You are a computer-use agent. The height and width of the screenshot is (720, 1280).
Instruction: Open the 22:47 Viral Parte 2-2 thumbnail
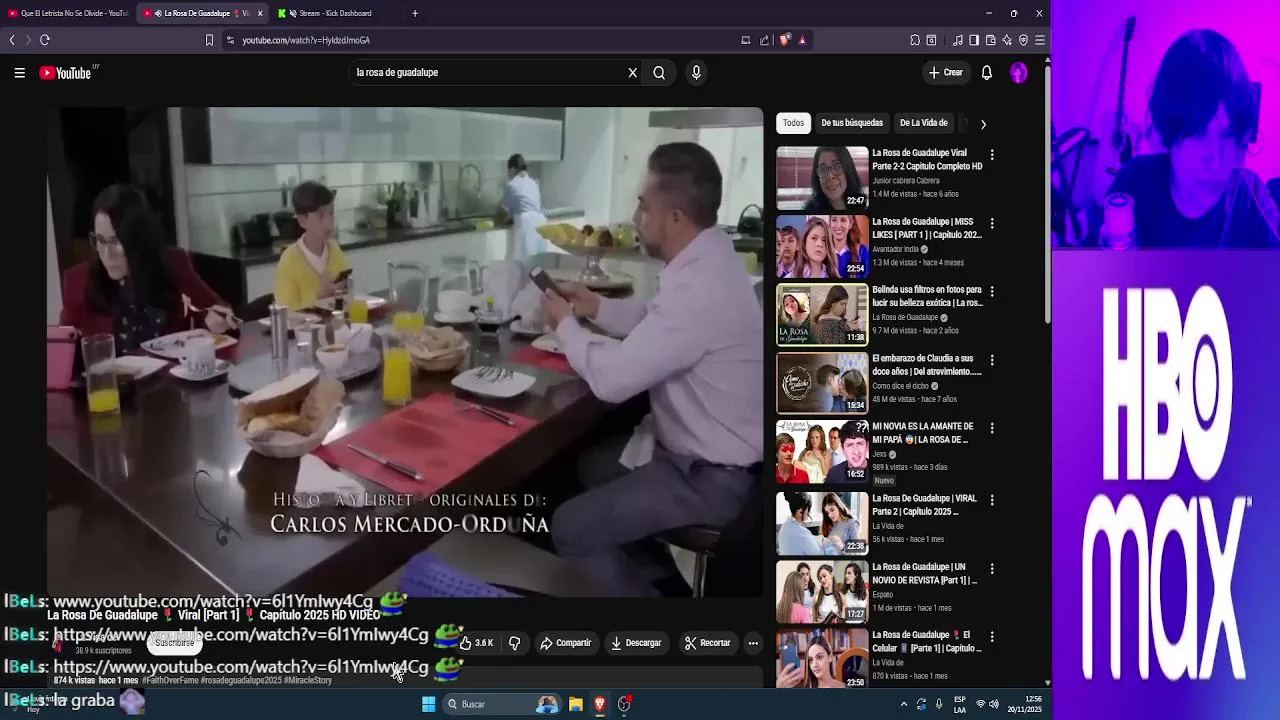tap(822, 178)
